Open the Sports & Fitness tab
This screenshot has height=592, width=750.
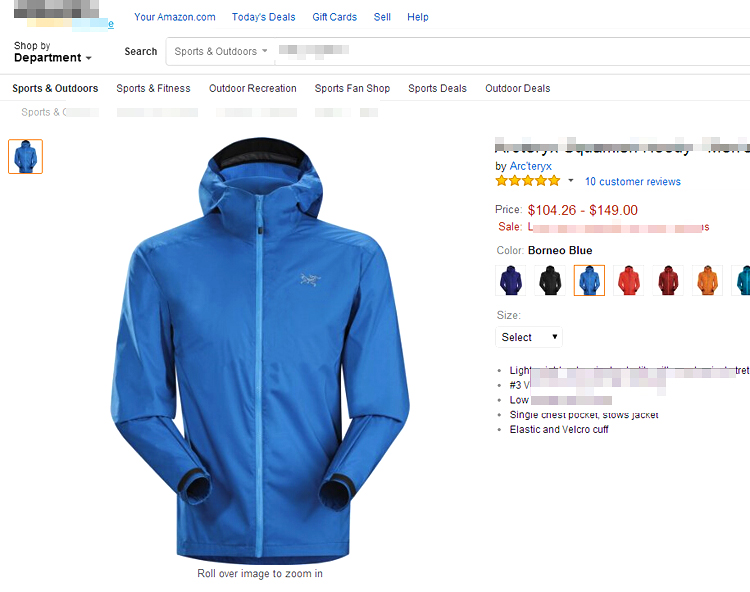[x=153, y=88]
